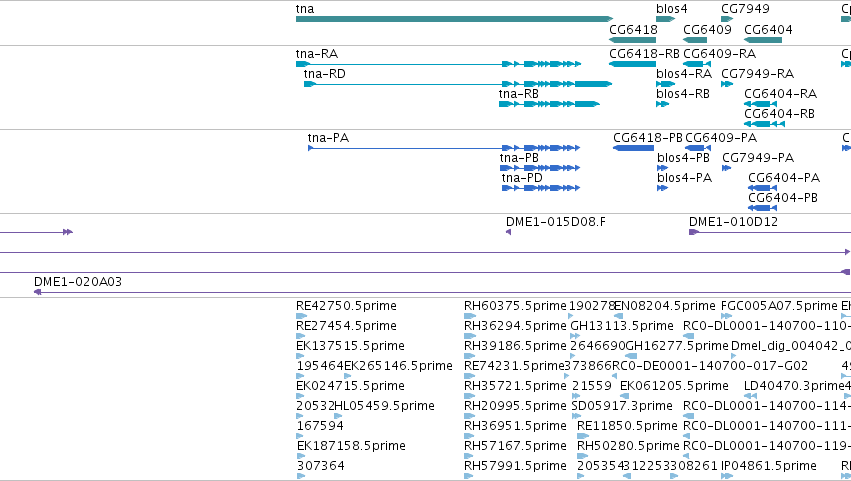Select EST EK024715.5prime
851x481 pixels.
coord(350,387)
